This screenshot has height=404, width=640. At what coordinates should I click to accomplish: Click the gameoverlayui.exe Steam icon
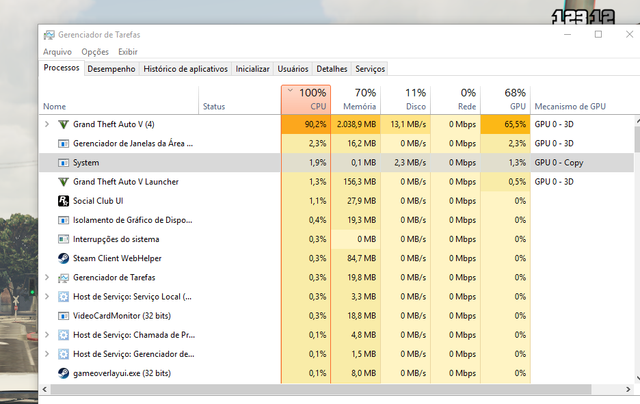tap(63, 373)
